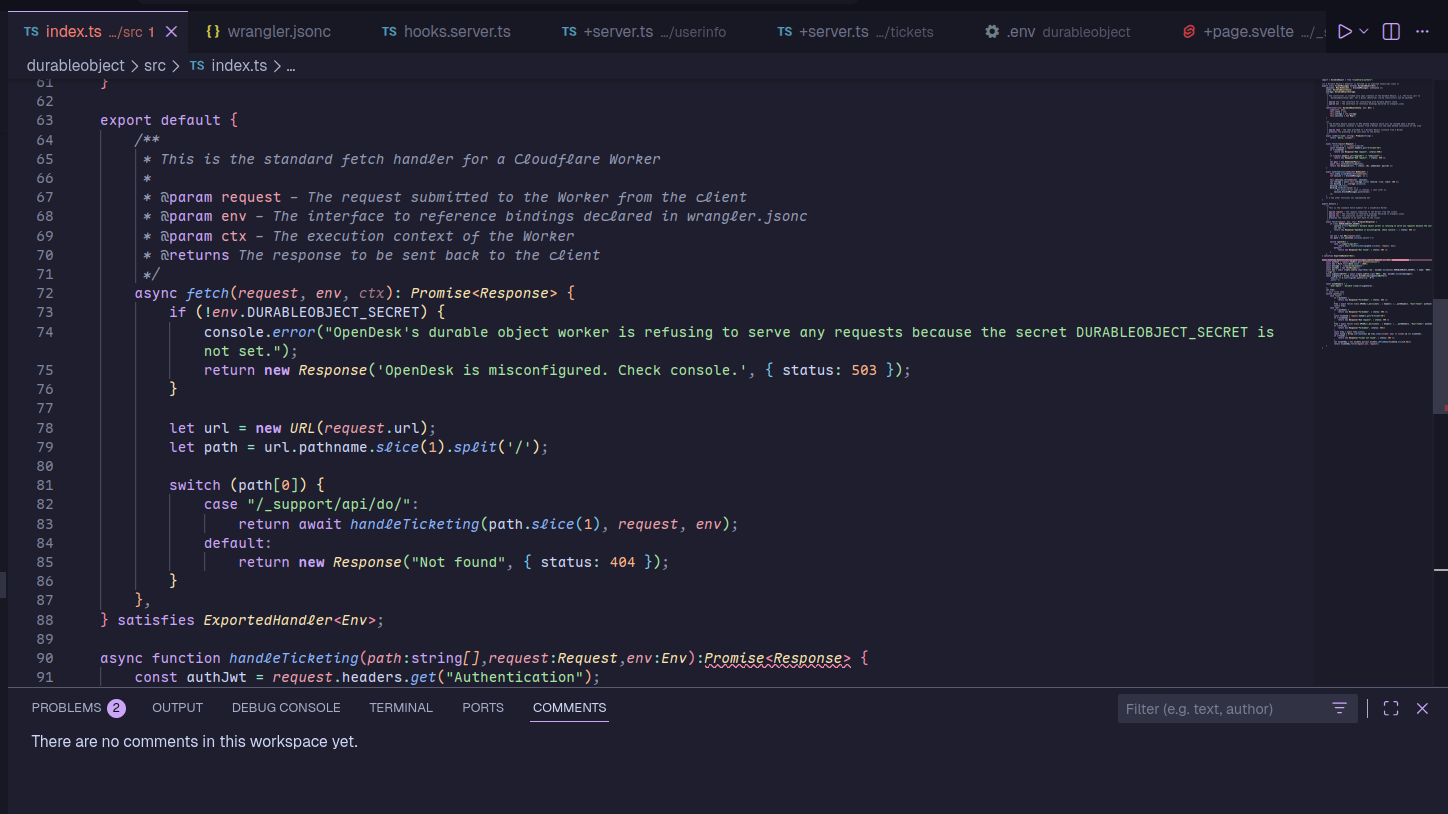Click the Filter comments input field
Viewport: 1448px width, 814px height.
pos(1222,708)
